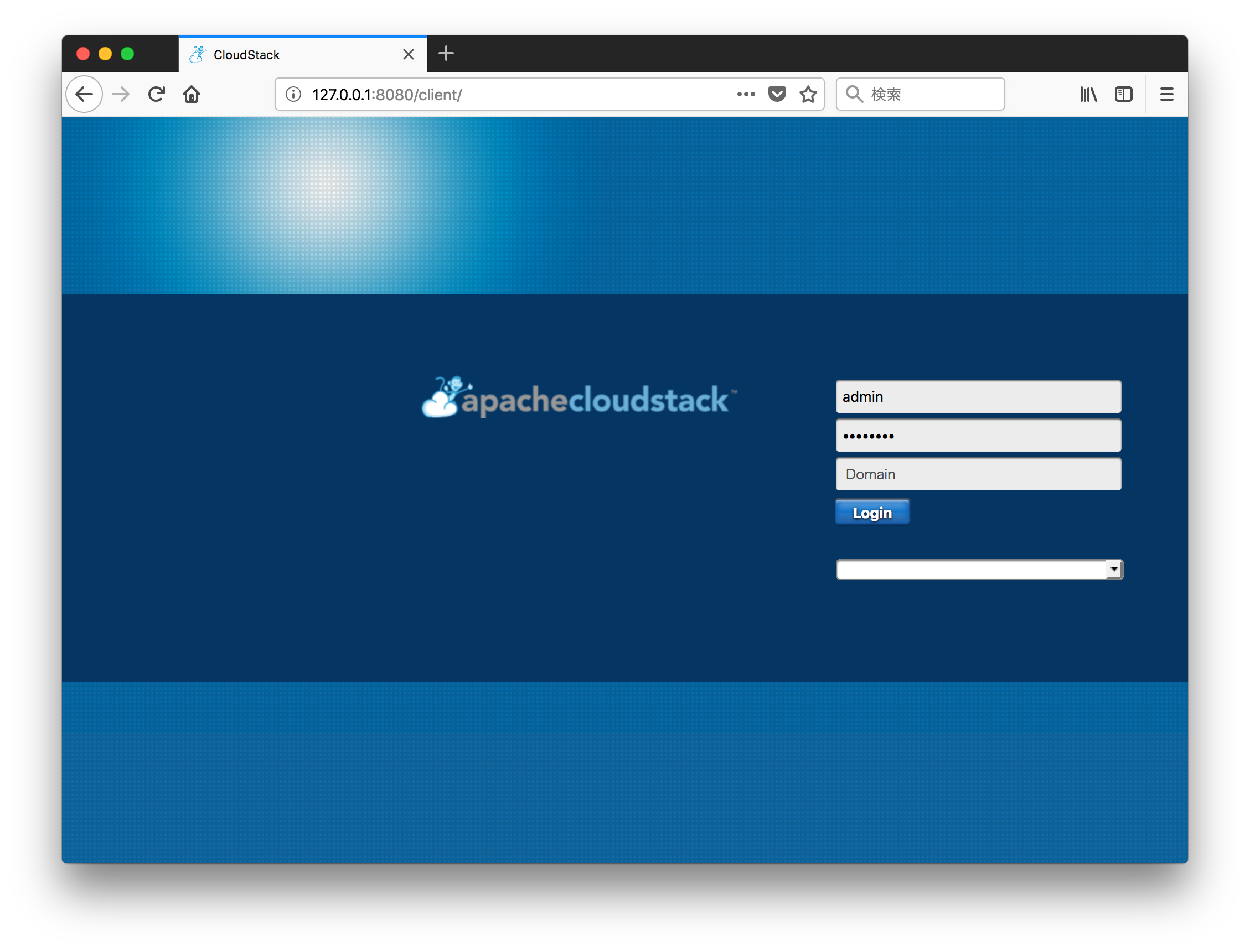Image resolution: width=1250 pixels, height=952 pixels.
Task: Click the search magnifier icon
Action: pyautogui.click(x=854, y=94)
